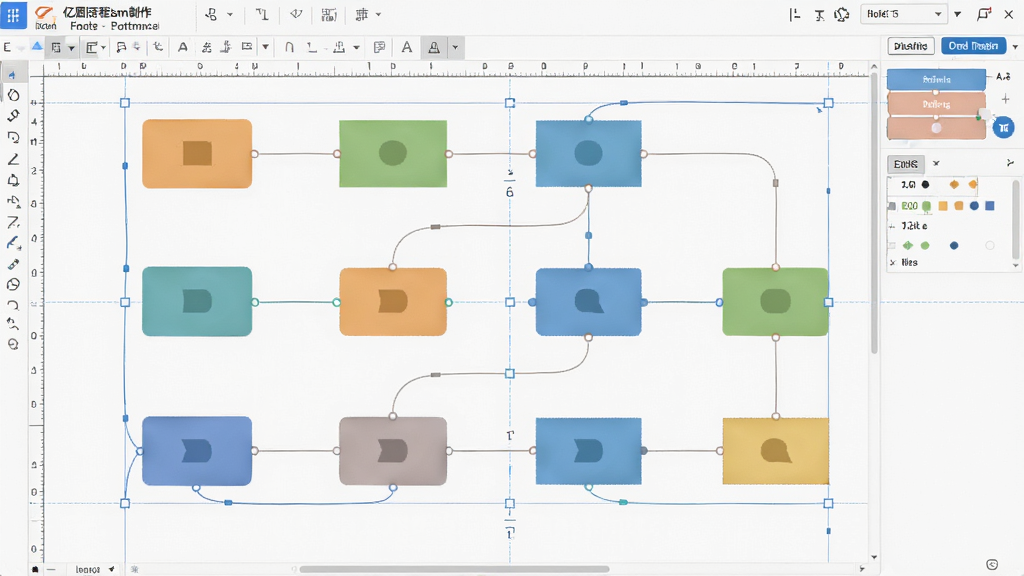
Task: Click the blue triangle icon in the toolbar
Action: pos(37,46)
